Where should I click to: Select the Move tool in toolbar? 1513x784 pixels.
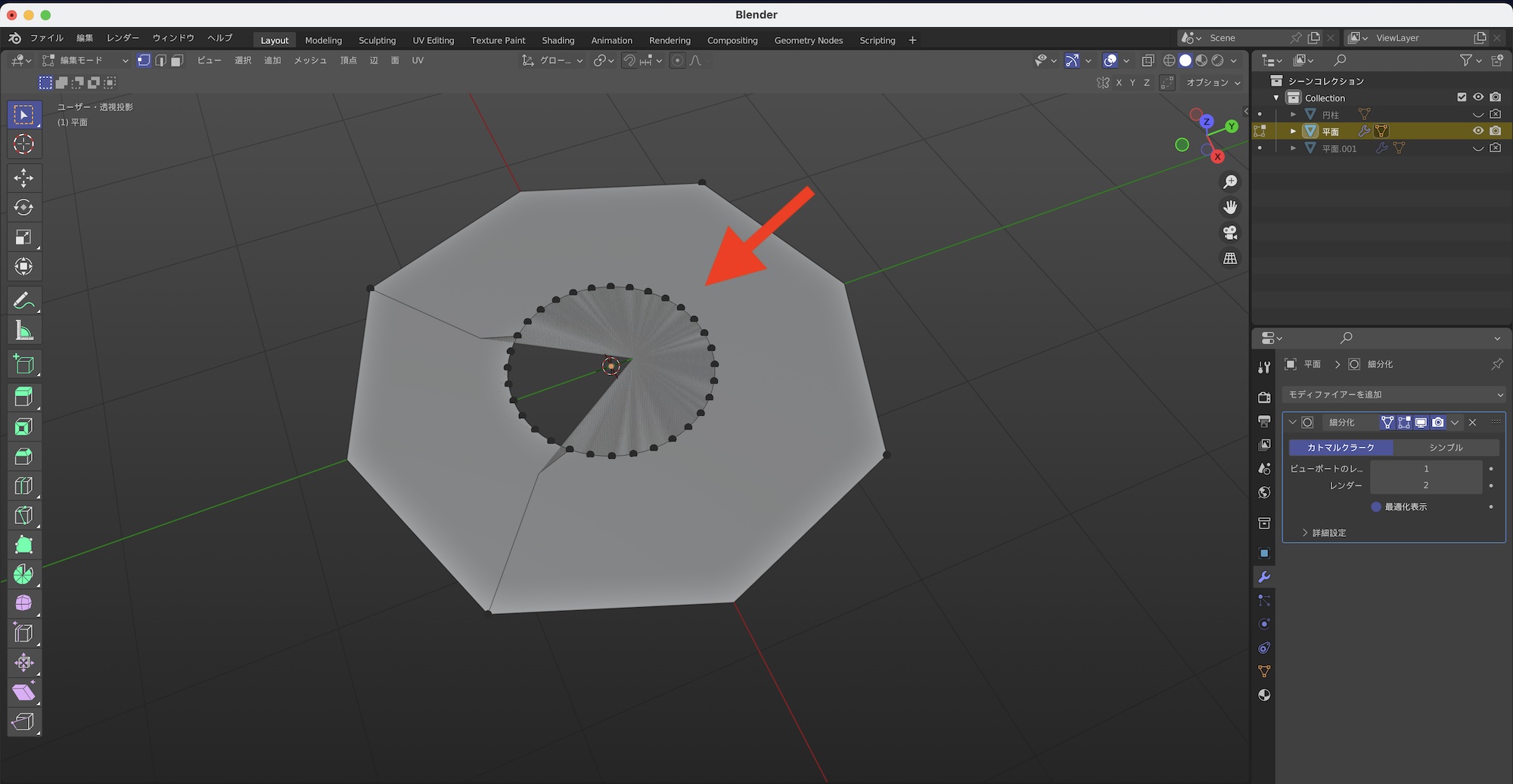[x=23, y=178]
